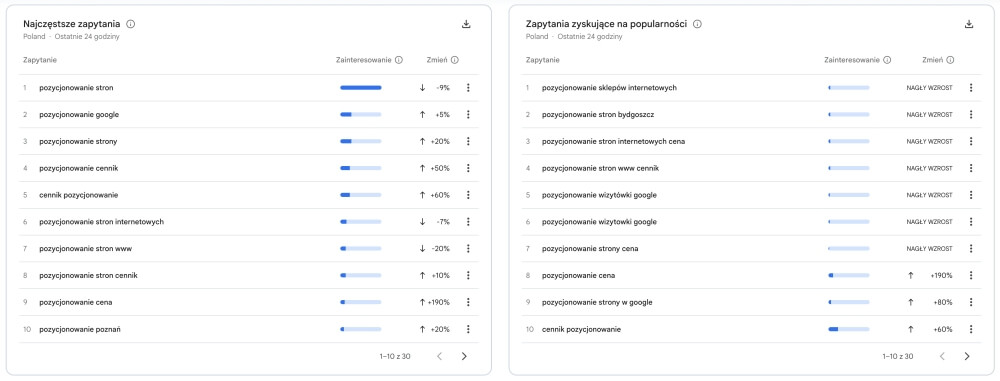This screenshot has height=381, width=1000.
Task: Open three-dot menu for pozycjonowanie stron www
Action: (468, 249)
